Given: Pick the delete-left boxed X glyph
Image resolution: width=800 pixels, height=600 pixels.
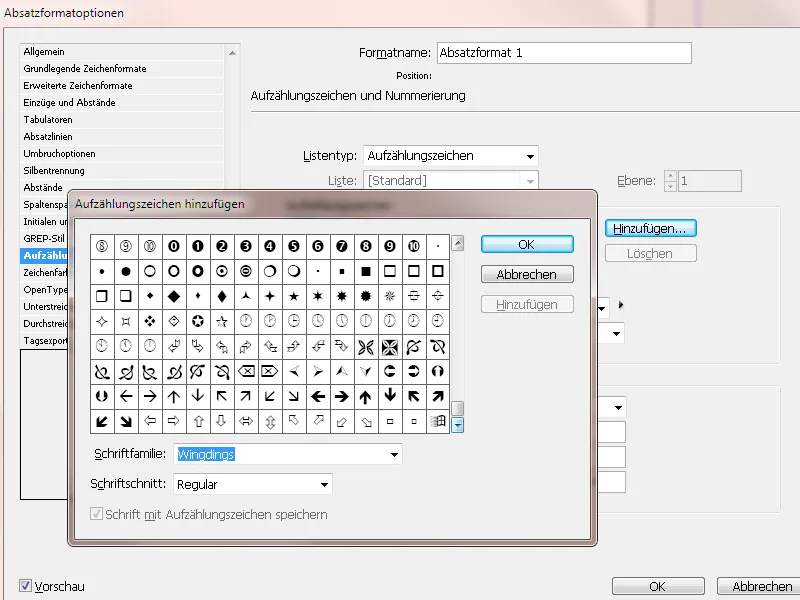Looking at the screenshot, I should [246, 371].
